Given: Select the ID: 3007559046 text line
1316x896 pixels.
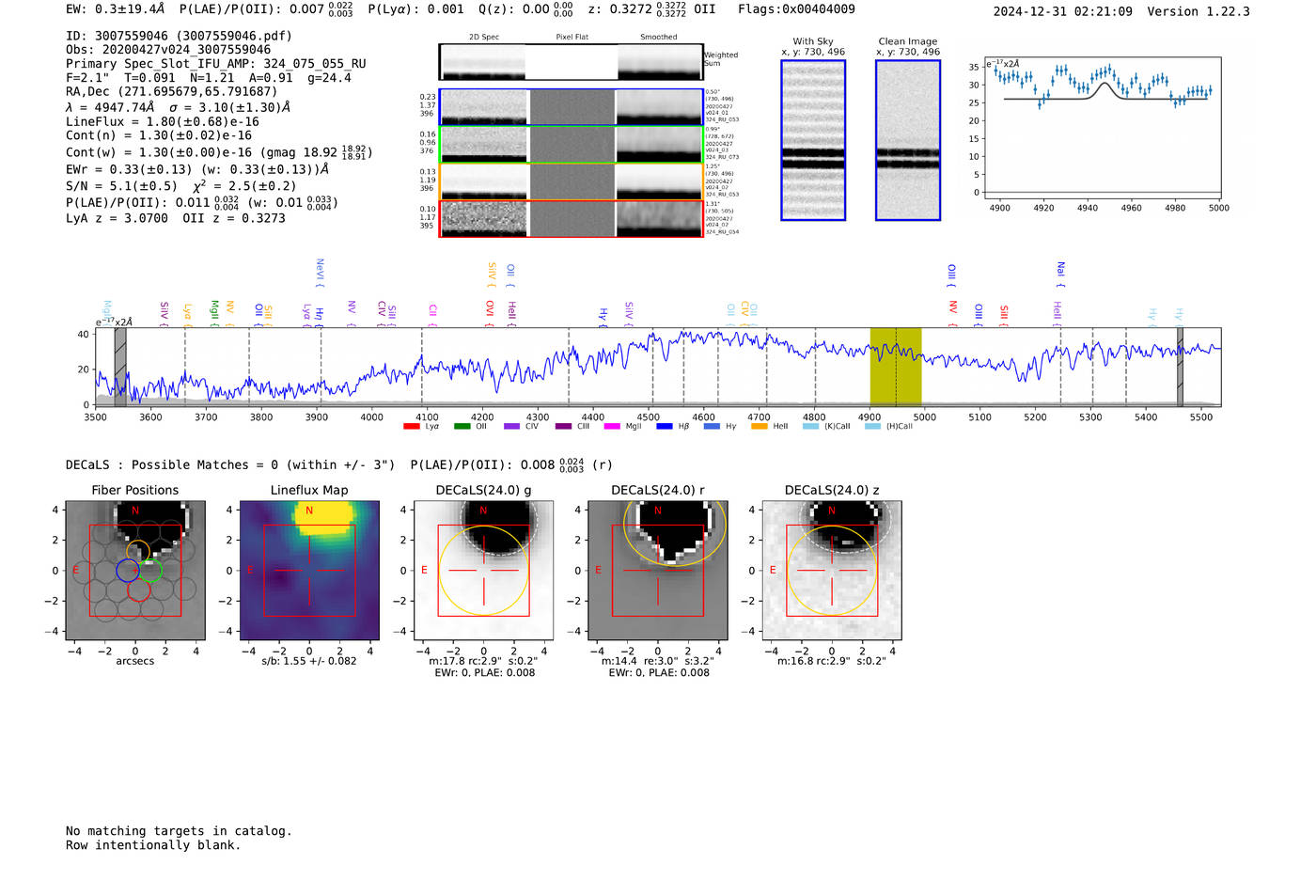Looking at the screenshot, I should [179, 36].
